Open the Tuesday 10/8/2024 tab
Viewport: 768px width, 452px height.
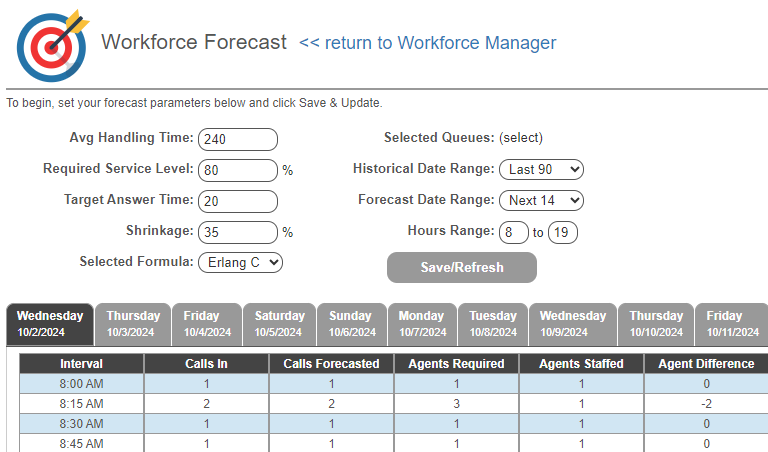pos(493,324)
